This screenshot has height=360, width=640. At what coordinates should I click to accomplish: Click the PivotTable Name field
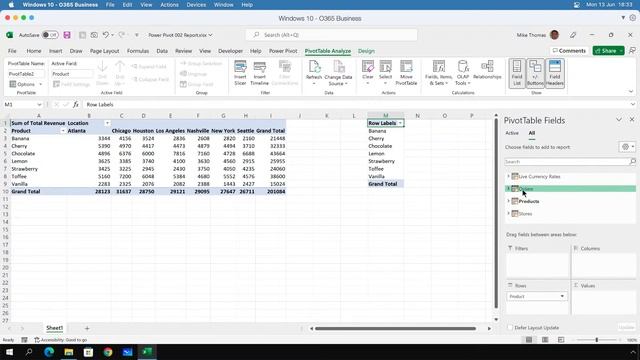point(26,74)
